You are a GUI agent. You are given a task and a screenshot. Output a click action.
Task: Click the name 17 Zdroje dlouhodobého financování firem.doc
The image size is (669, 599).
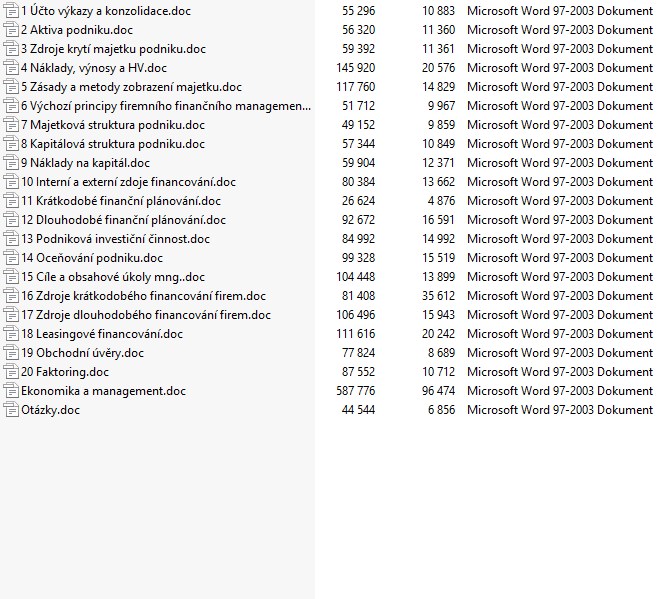[x=146, y=314]
